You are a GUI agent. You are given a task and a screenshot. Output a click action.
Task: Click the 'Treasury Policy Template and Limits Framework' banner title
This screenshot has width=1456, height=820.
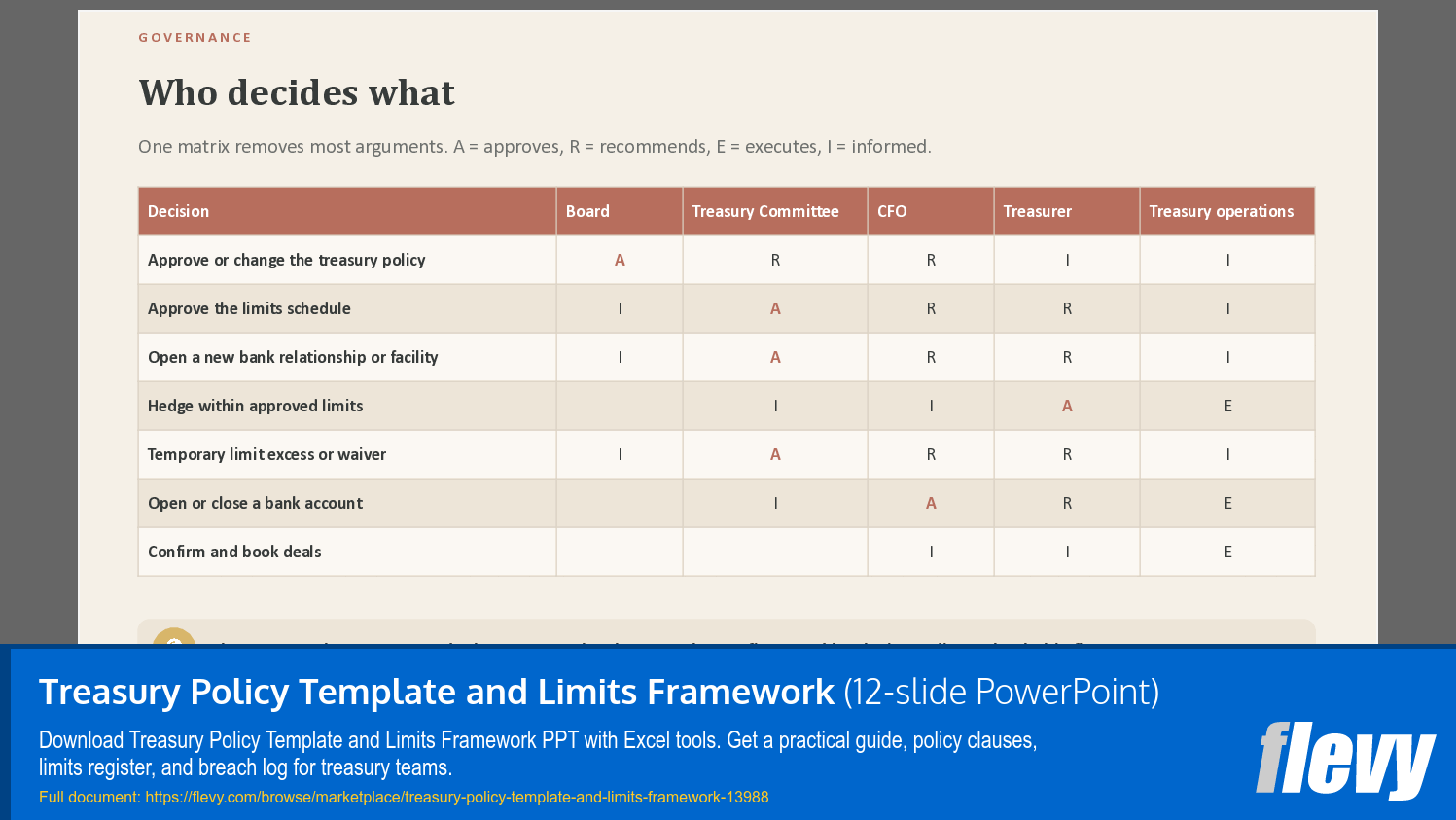437,692
